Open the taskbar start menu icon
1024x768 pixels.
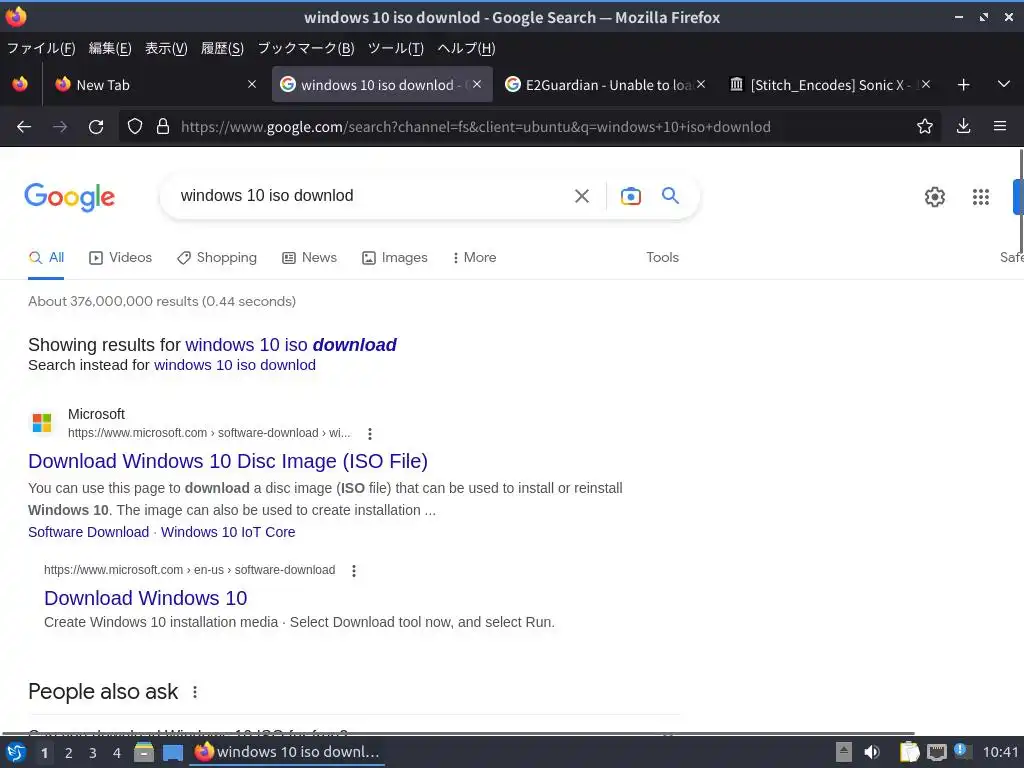point(16,752)
